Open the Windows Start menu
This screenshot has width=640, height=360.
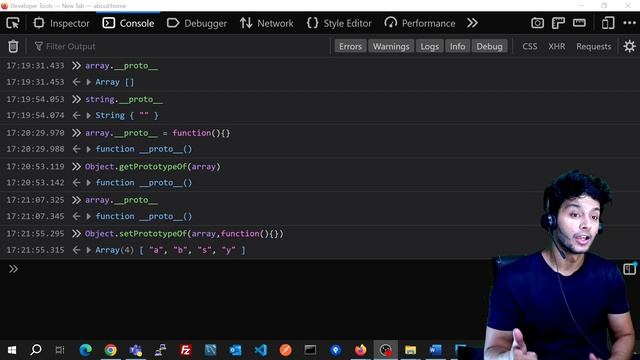pos(12,350)
